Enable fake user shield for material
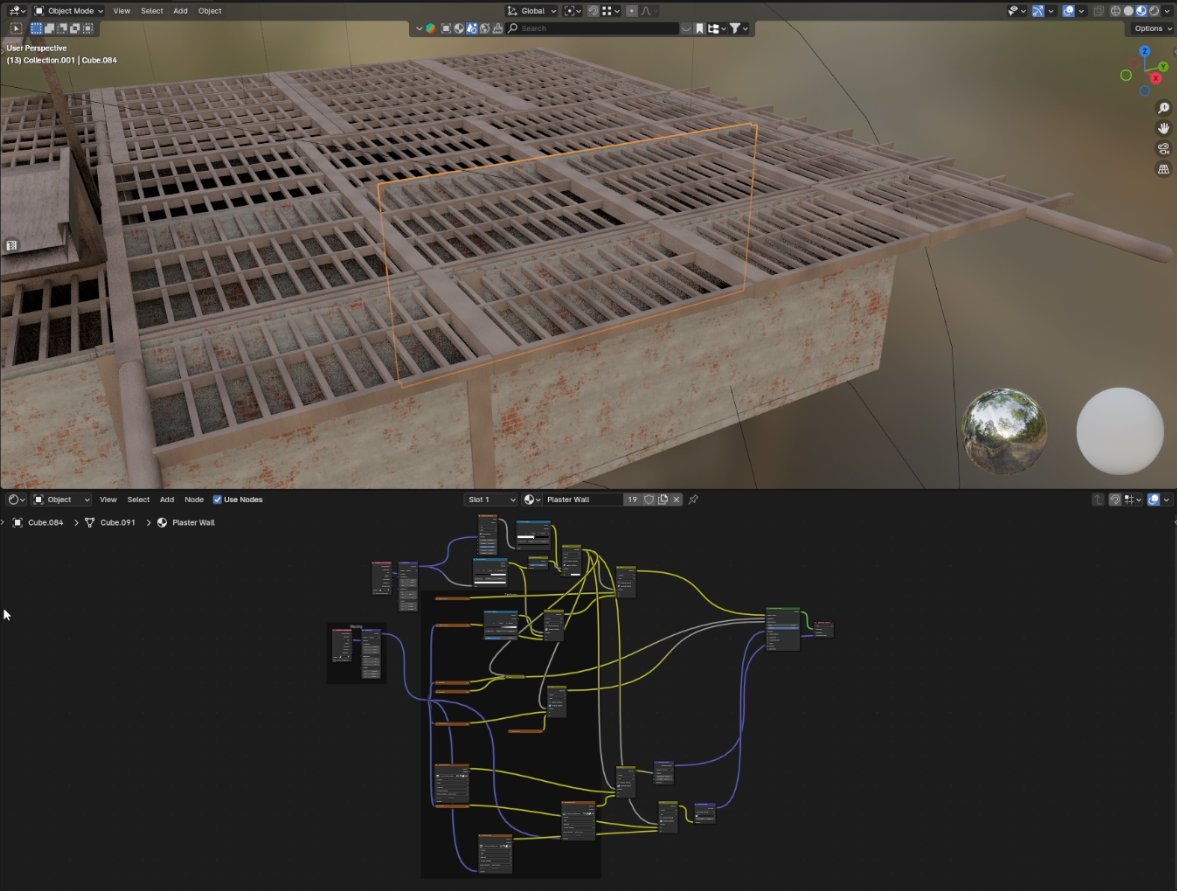The image size is (1177, 891). point(648,499)
